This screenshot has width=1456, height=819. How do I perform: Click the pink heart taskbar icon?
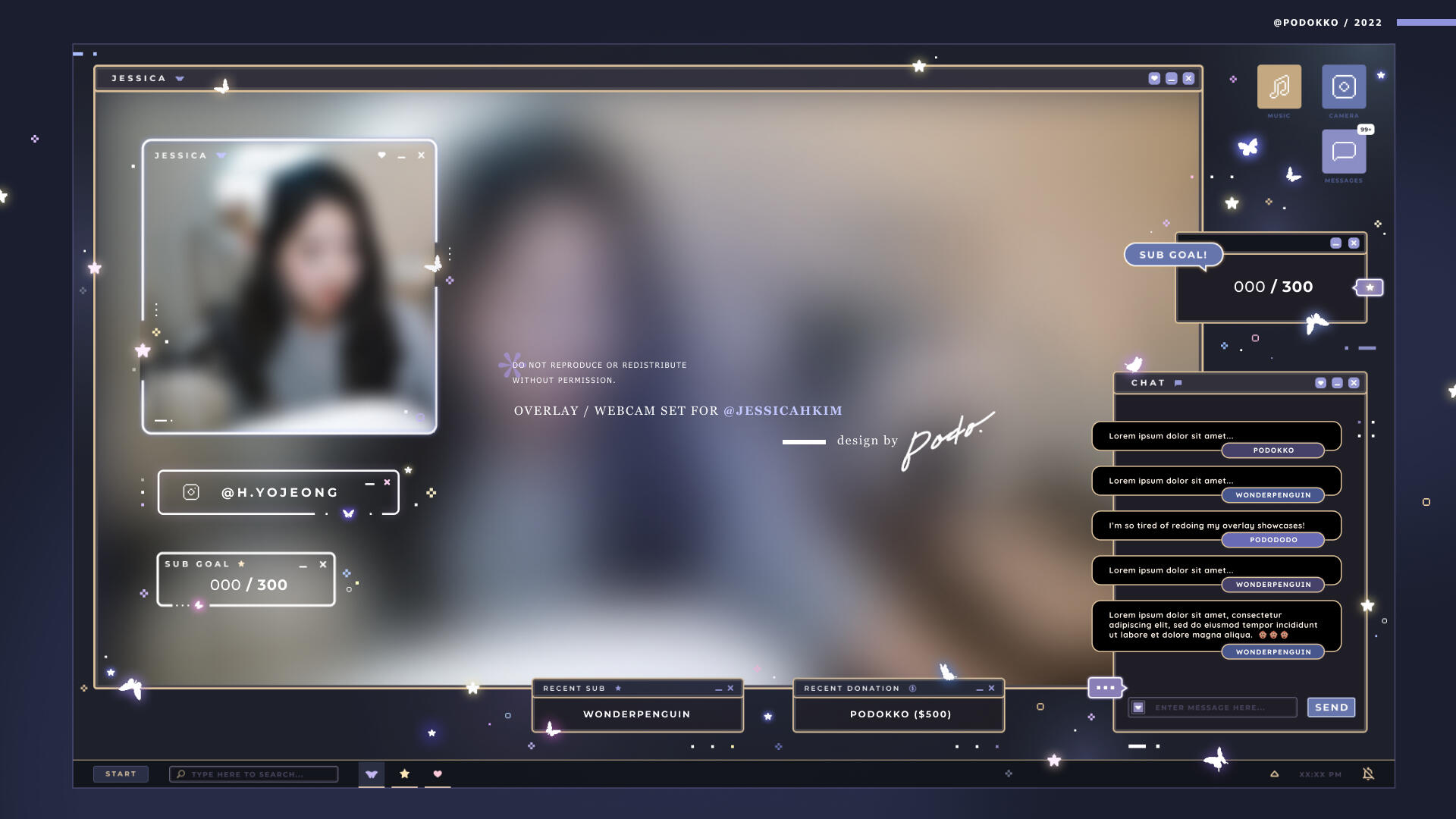[438, 773]
